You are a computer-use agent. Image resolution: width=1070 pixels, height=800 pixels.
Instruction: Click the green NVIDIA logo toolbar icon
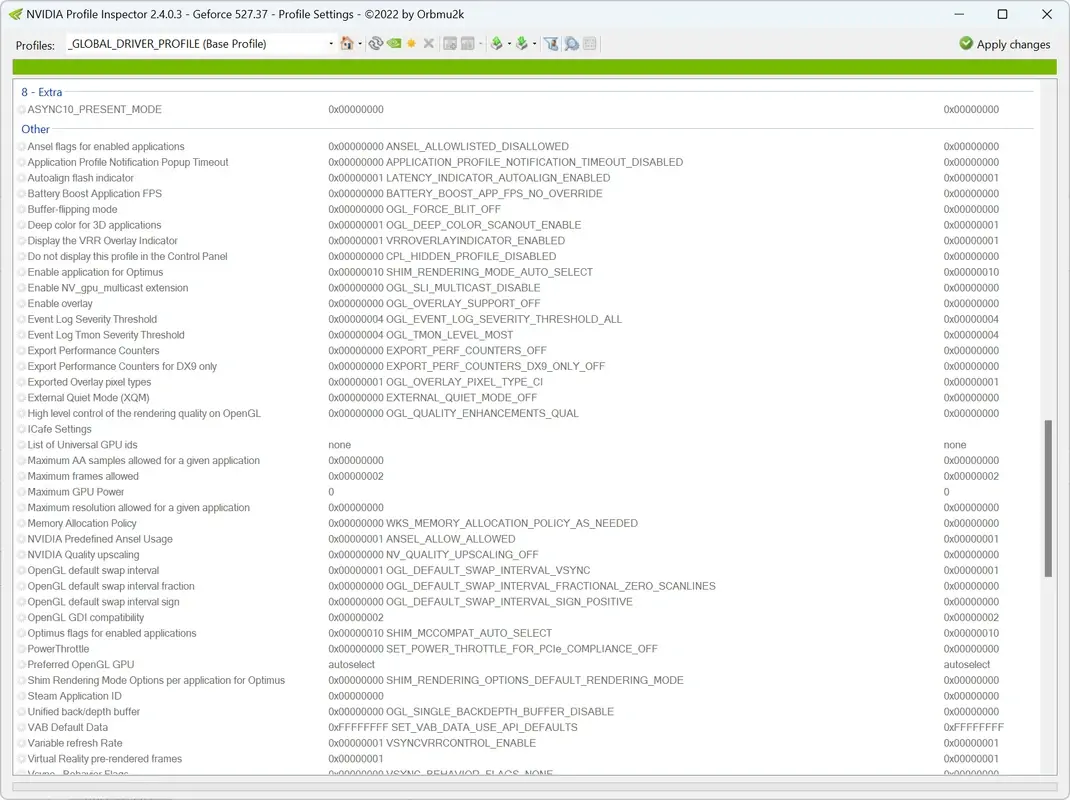coord(394,43)
